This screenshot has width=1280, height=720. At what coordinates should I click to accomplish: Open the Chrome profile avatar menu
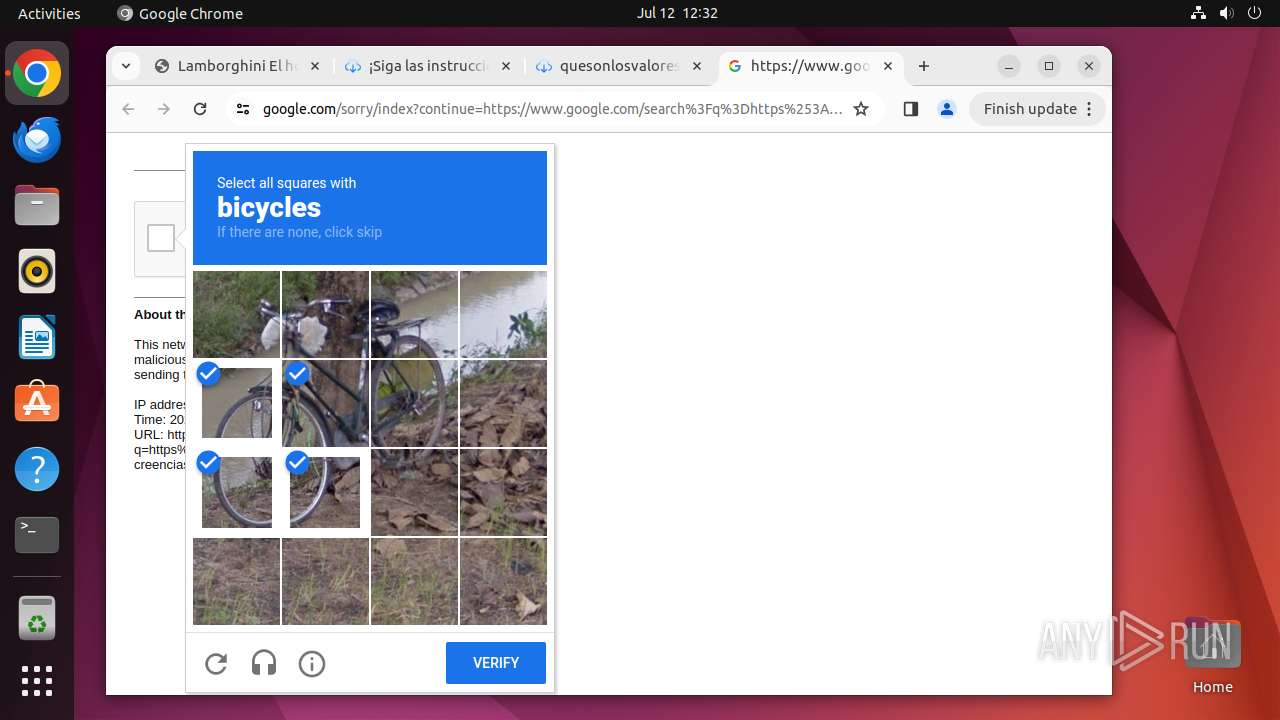click(947, 109)
